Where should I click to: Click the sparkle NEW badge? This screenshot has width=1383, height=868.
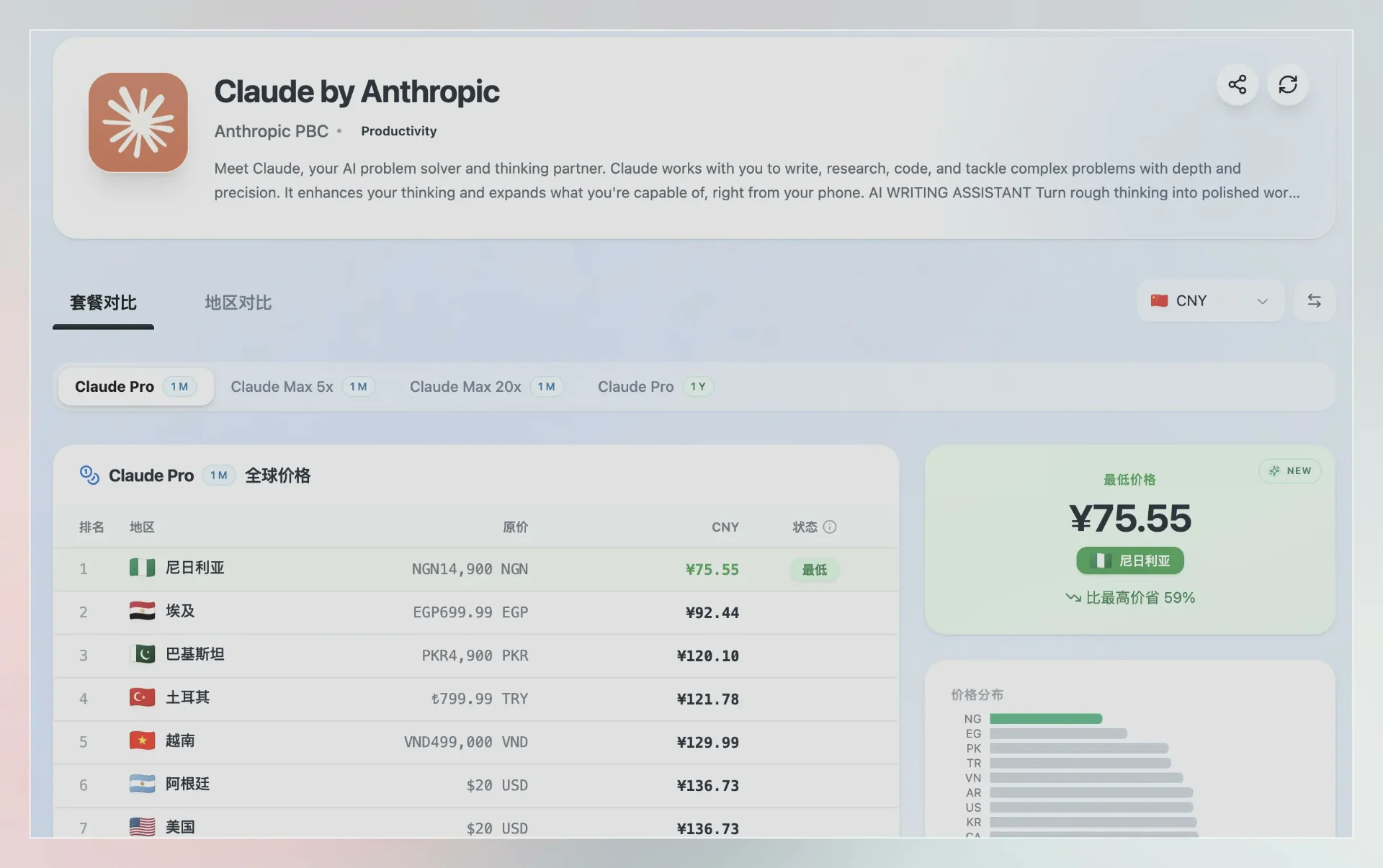(x=1289, y=471)
